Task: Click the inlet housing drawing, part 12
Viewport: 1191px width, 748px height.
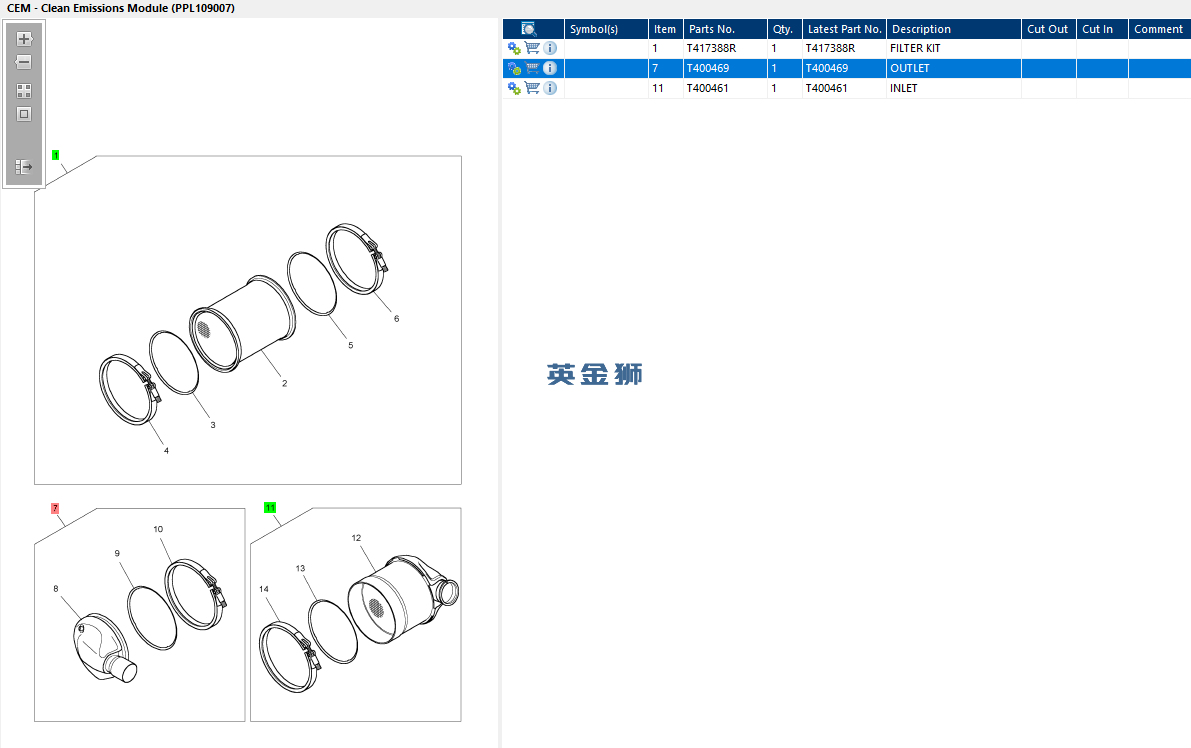Action: pyautogui.click(x=403, y=598)
